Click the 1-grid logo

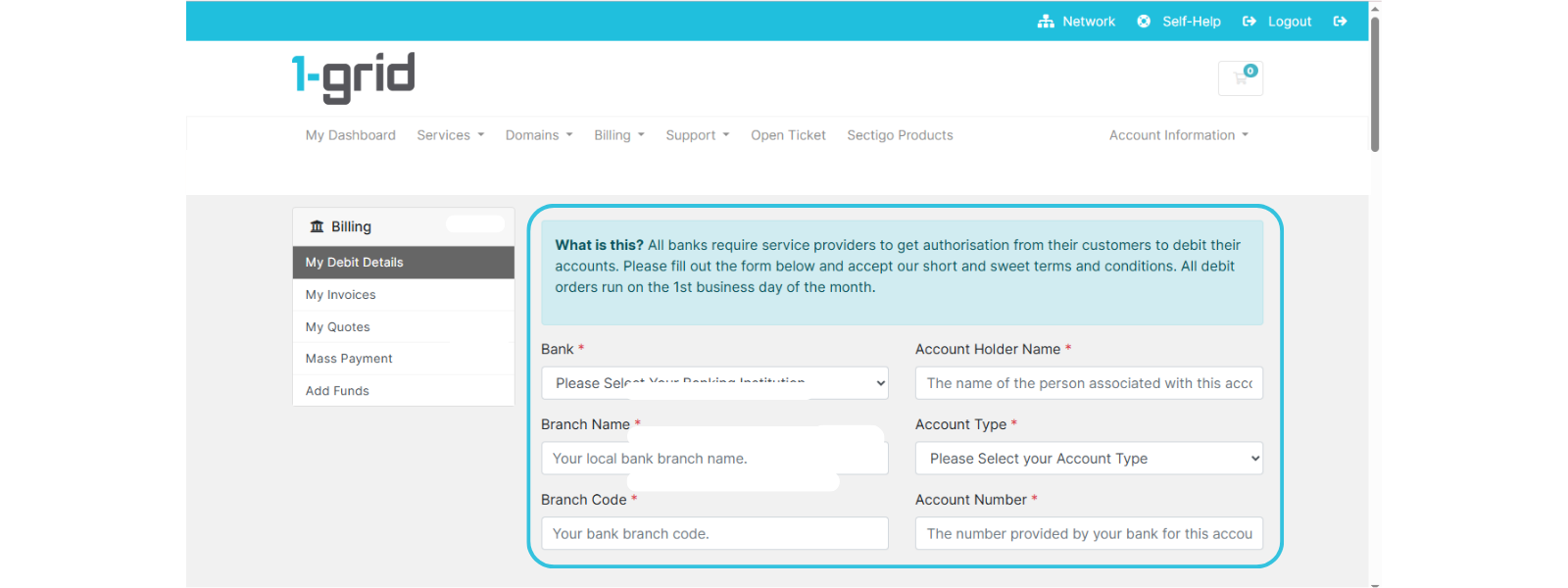point(354,77)
